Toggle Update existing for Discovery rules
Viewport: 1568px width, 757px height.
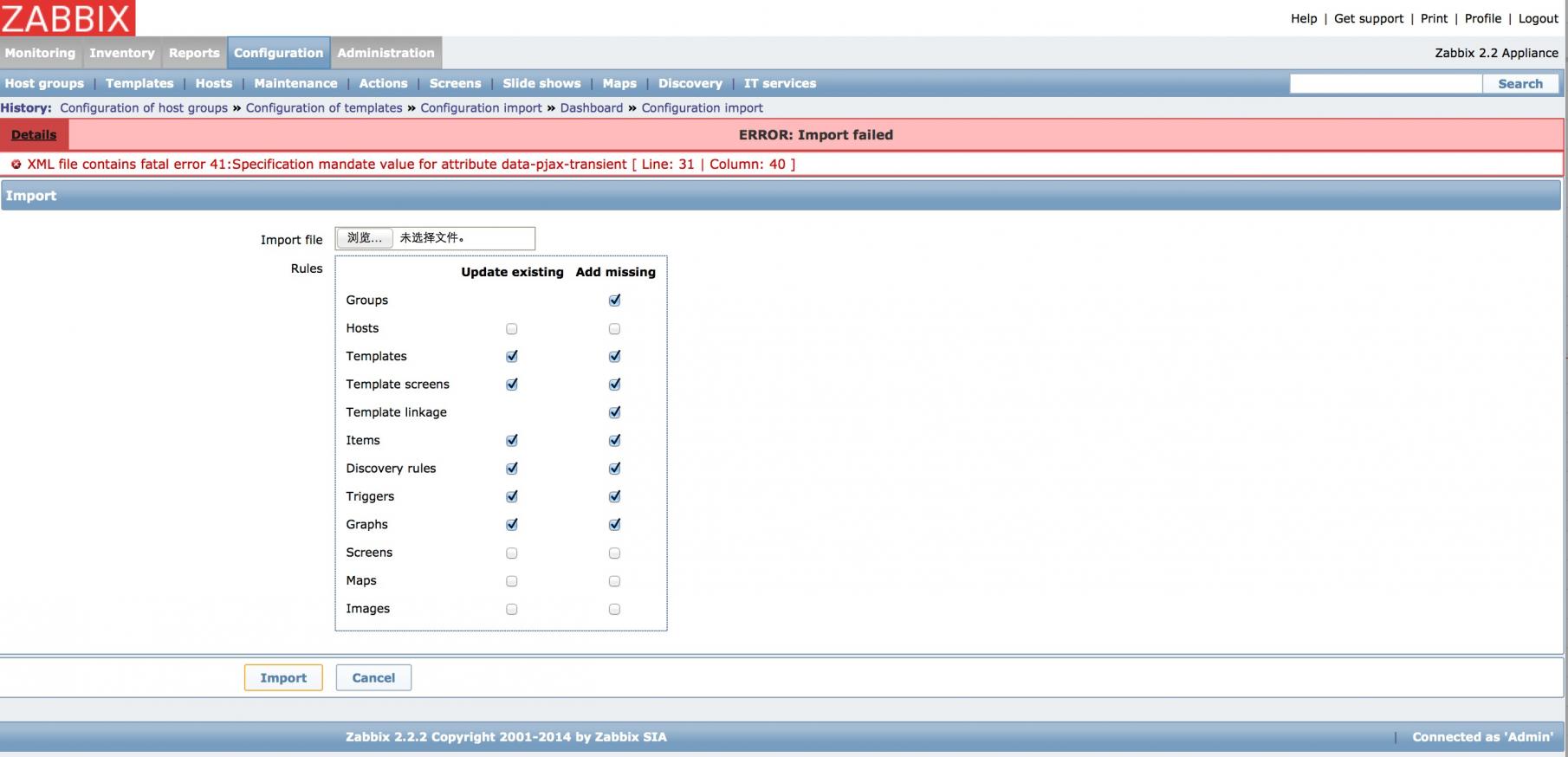tap(511, 469)
